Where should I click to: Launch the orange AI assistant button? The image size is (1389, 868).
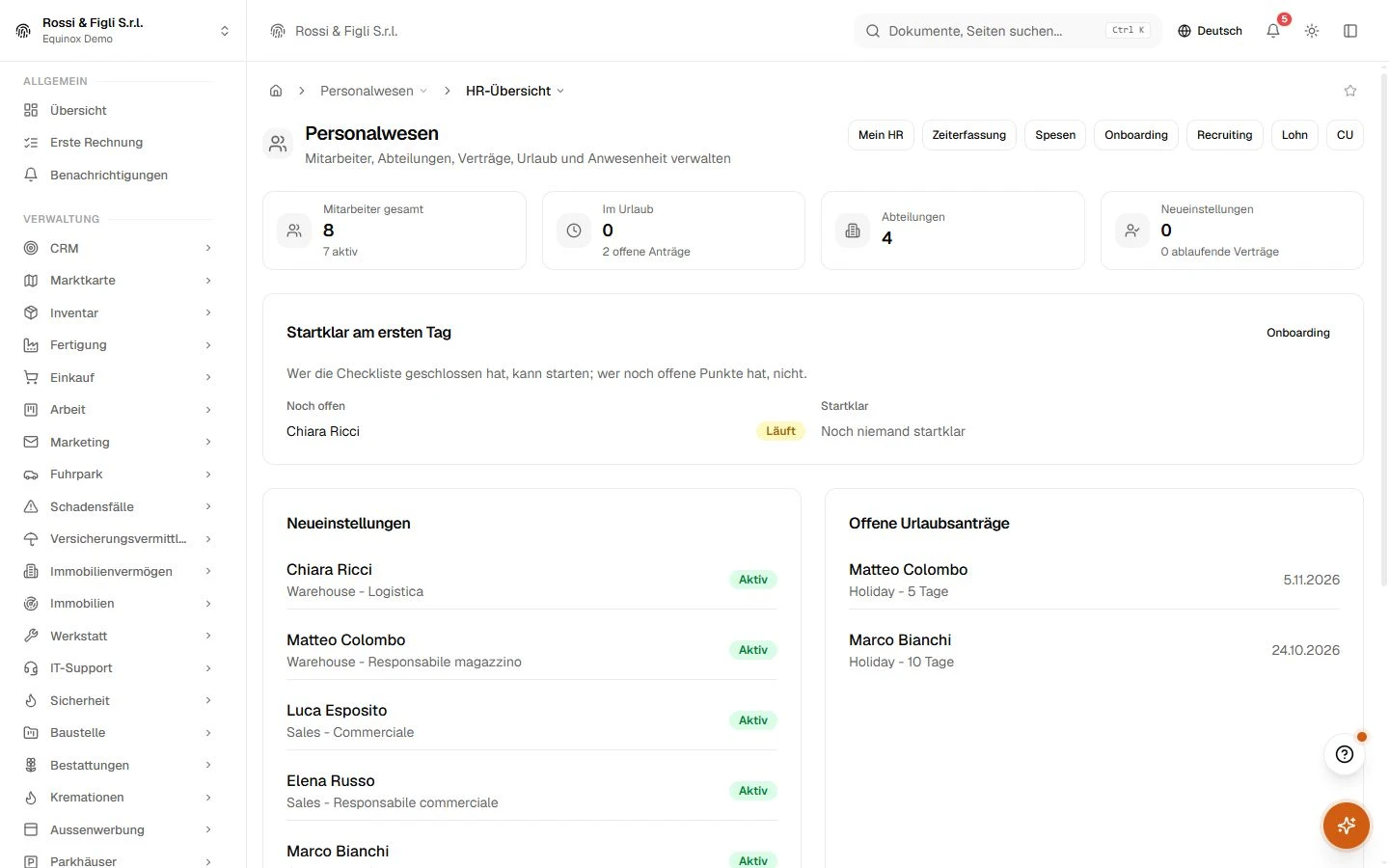[1347, 826]
